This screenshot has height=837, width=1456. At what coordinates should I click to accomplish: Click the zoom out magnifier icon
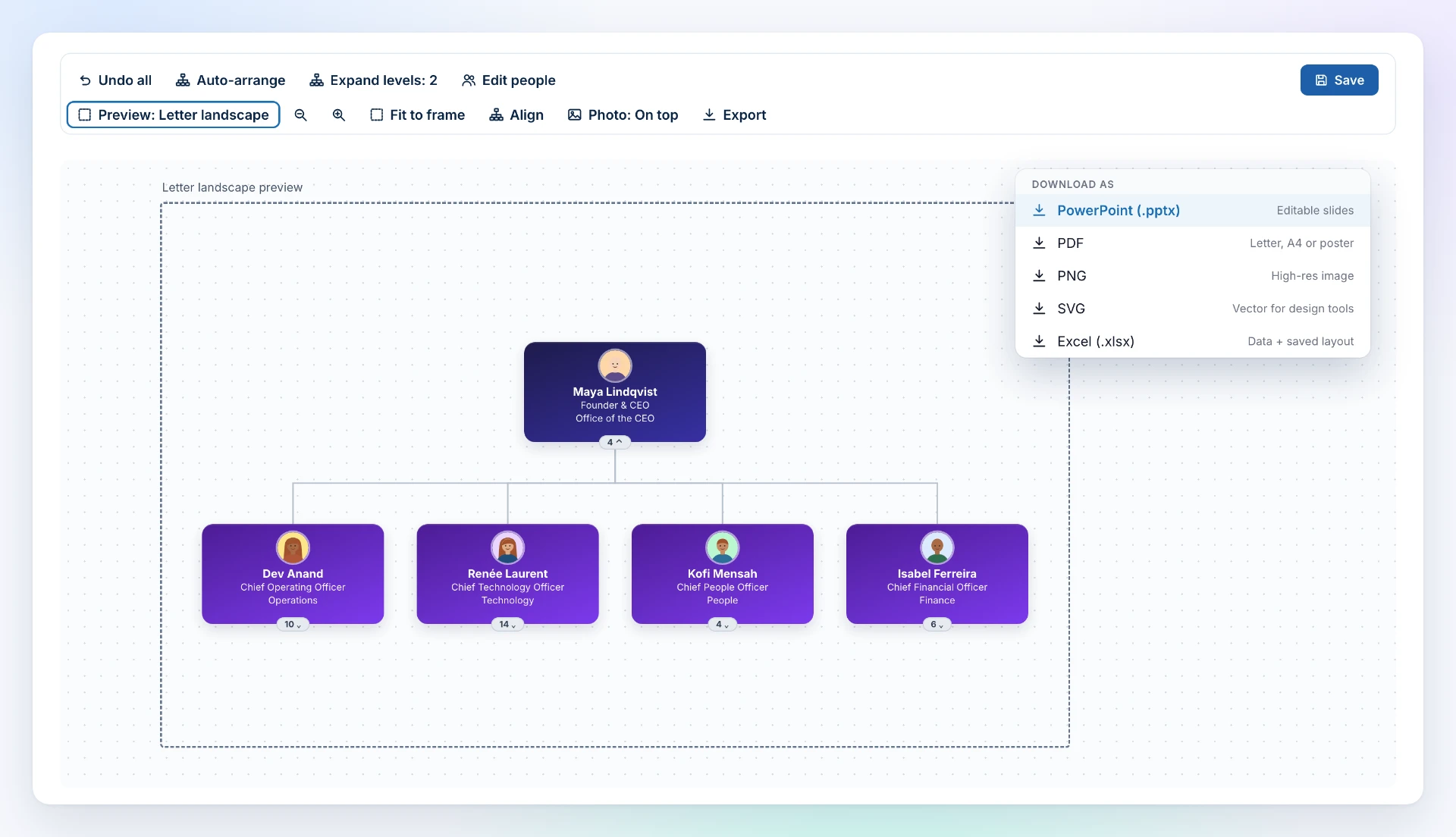coord(301,115)
